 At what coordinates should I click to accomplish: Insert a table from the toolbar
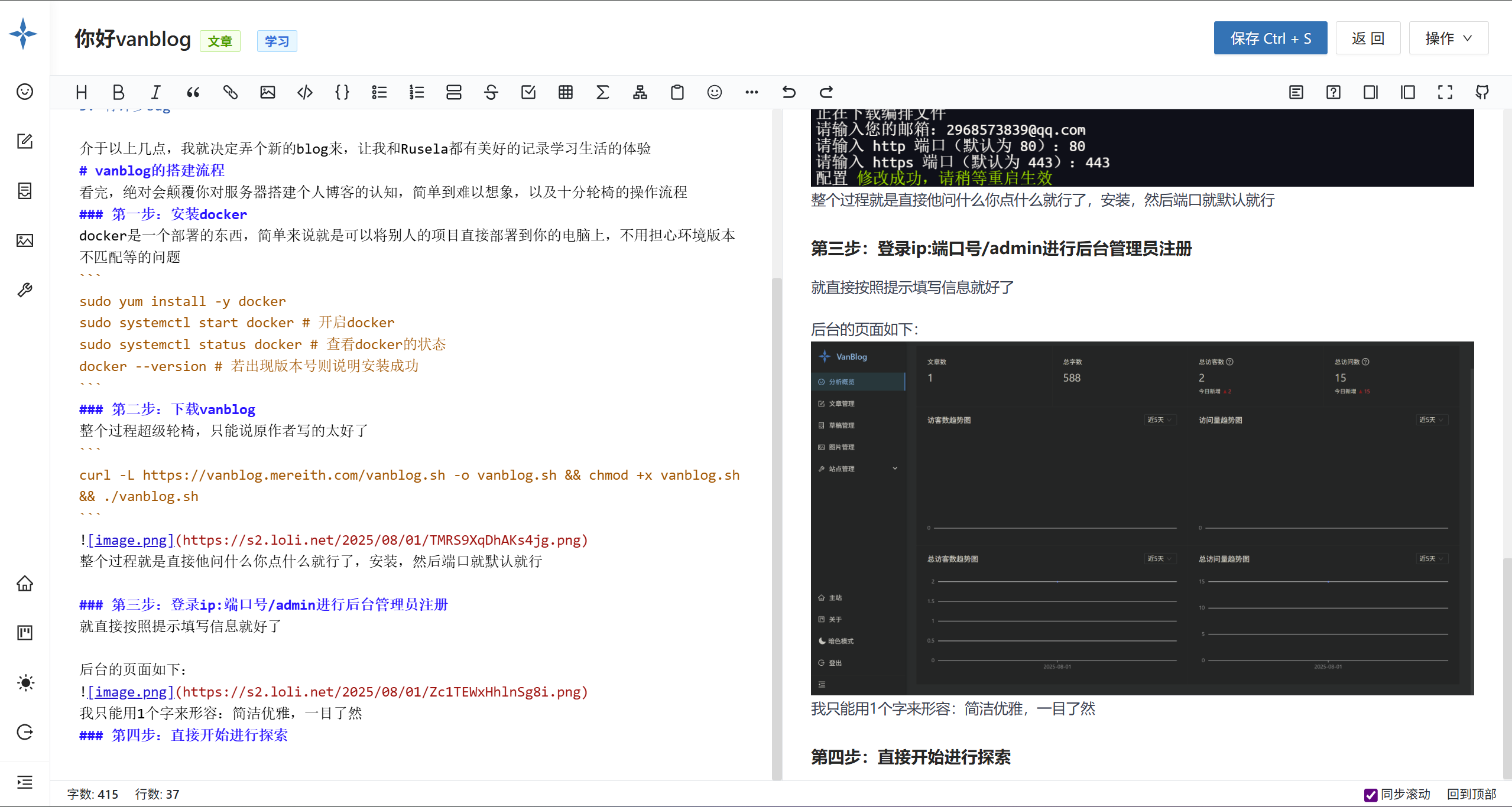(565, 92)
